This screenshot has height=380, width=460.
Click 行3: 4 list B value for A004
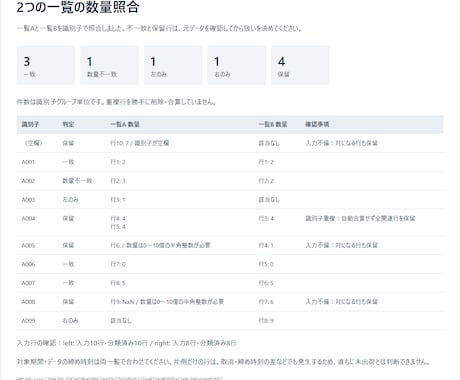266,218
